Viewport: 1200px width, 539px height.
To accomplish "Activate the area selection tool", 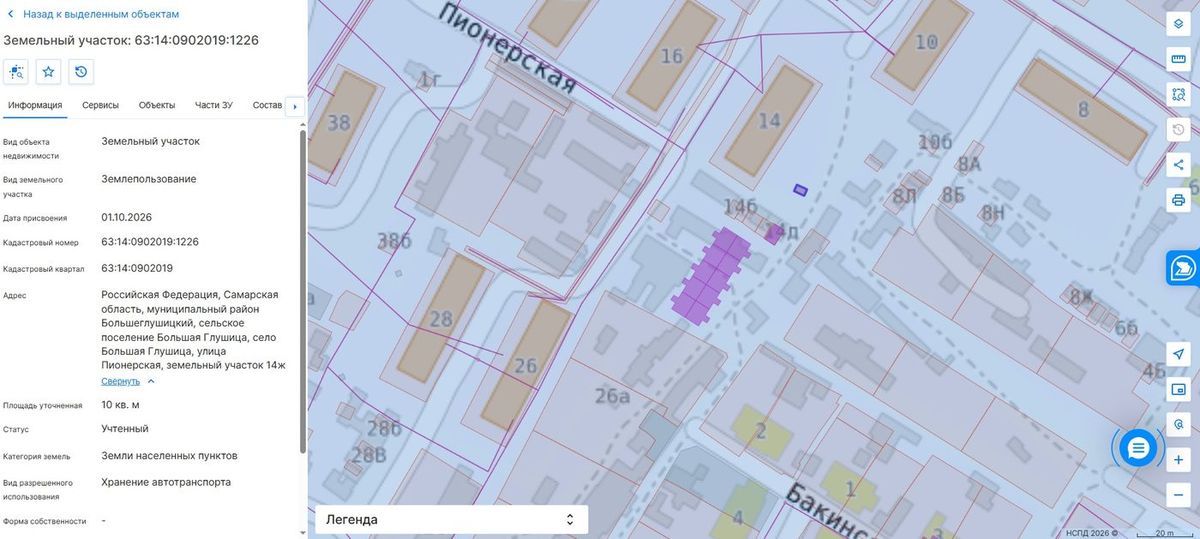I will (1178, 95).
